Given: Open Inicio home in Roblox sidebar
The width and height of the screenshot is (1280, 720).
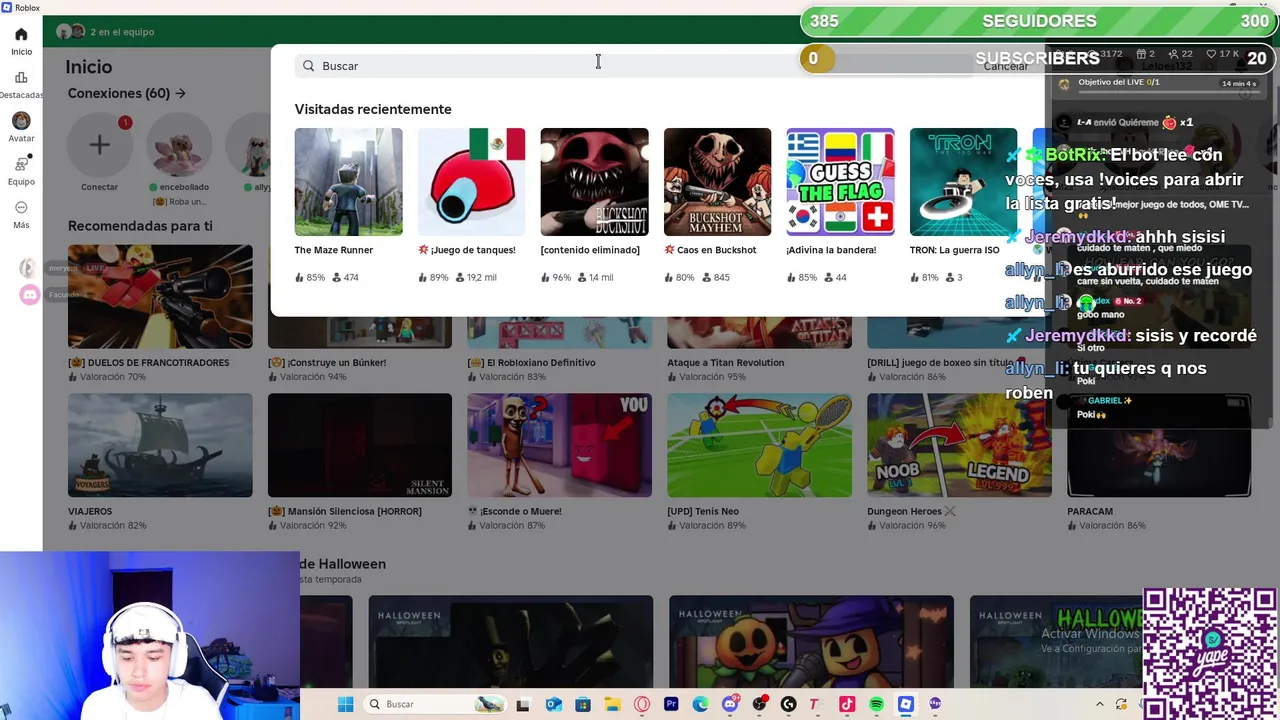Looking at the screenshot, I should (21, 41).
